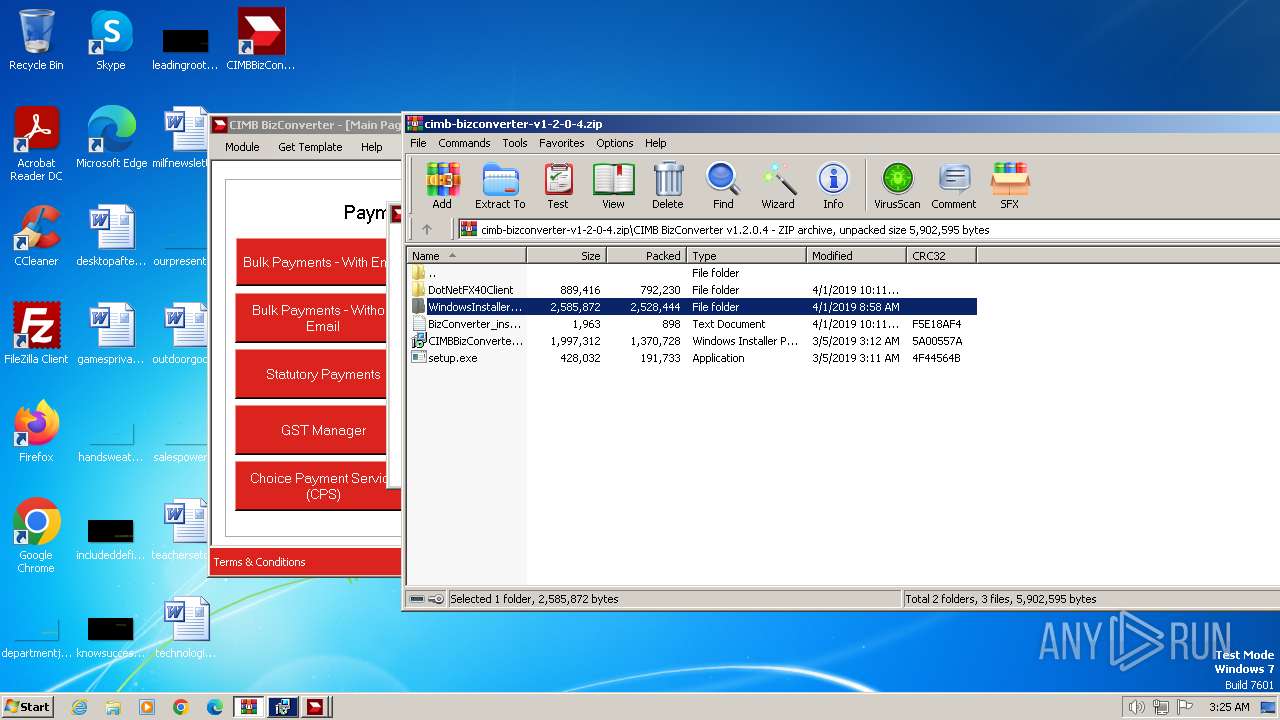
Task: Click the Info toolbar icon
Action: pos(833,186)
